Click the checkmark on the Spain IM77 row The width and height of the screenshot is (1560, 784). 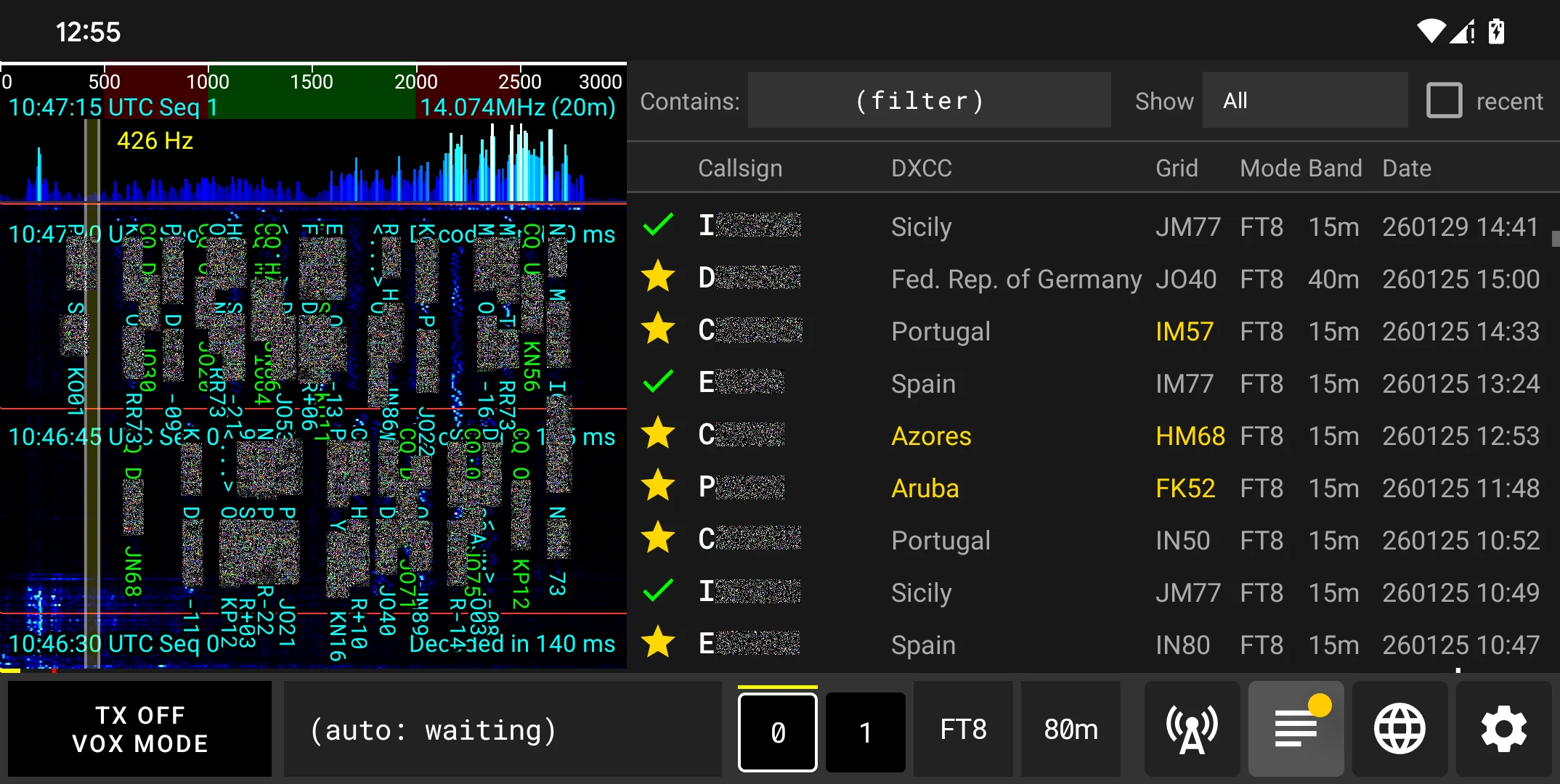(x=658, y=382)
